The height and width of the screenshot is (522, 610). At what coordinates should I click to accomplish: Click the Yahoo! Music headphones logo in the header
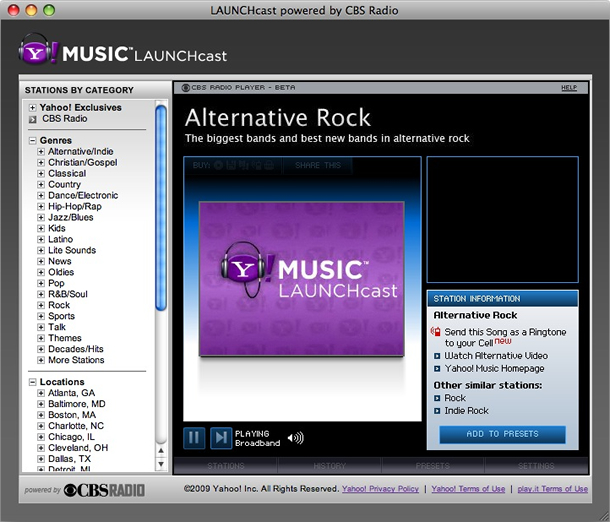click(38, 49)
